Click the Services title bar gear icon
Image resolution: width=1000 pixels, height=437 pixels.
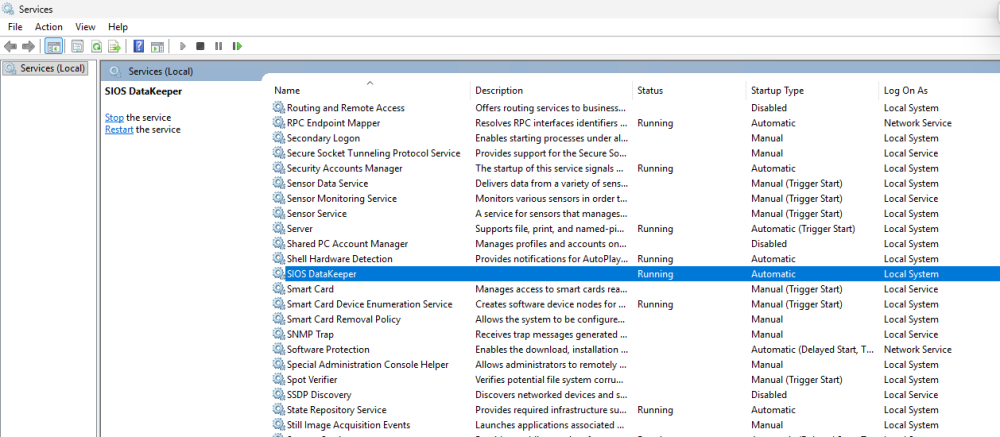point(8,9)
